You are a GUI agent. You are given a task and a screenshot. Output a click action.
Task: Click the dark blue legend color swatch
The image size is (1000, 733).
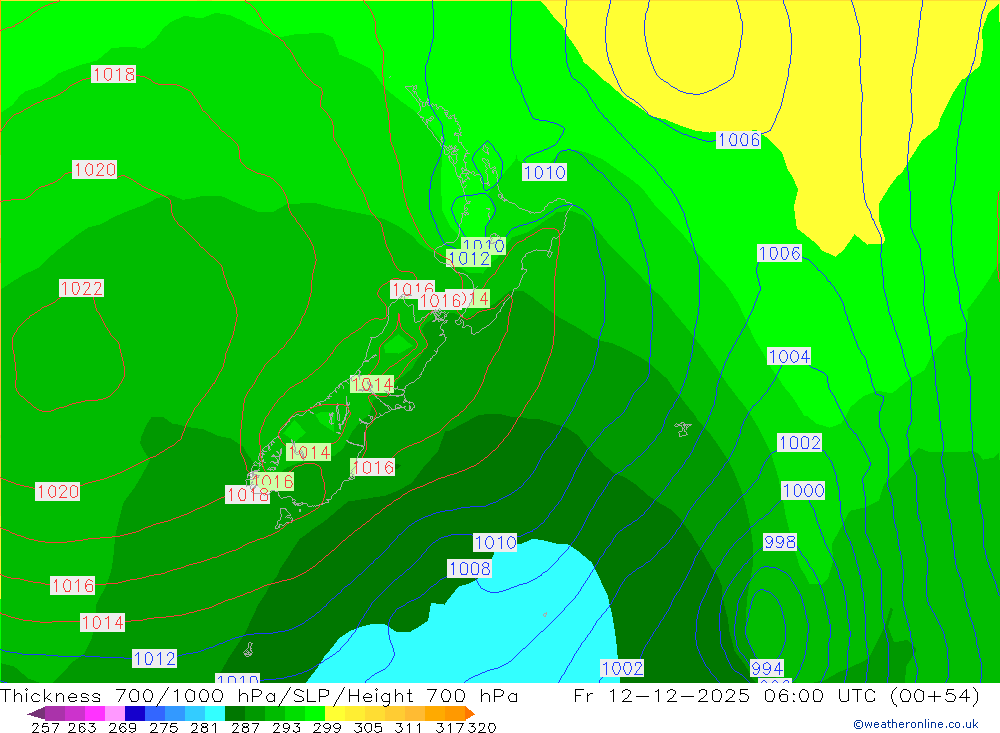pos(135,713)
